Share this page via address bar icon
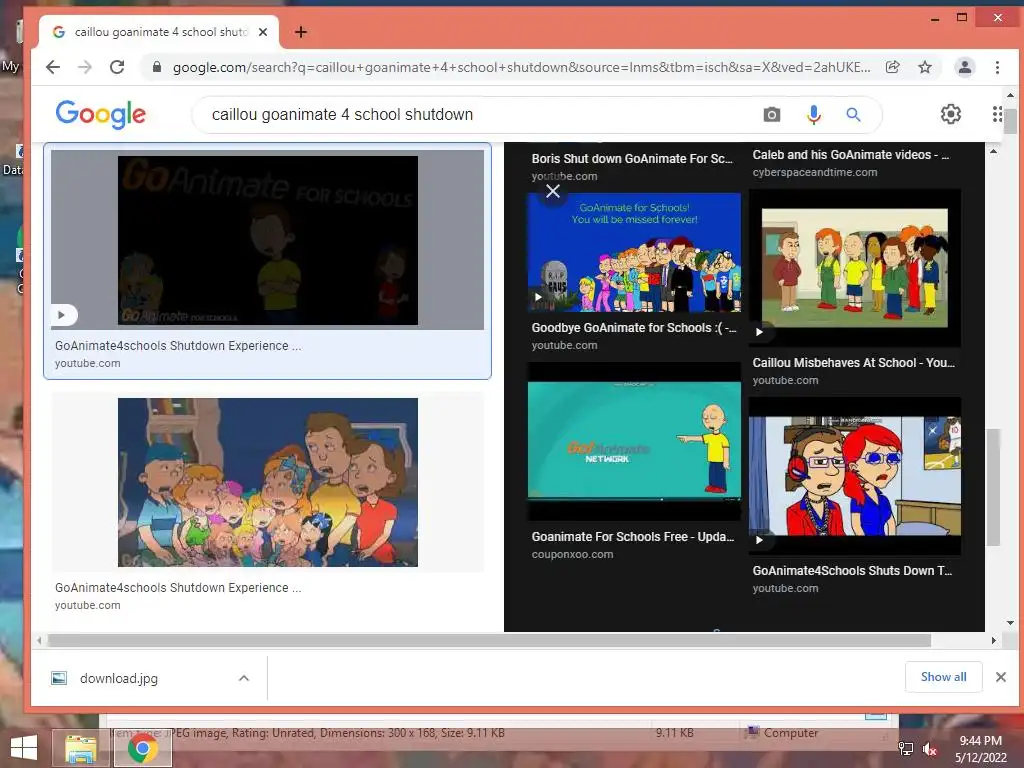 coord(893,67)
